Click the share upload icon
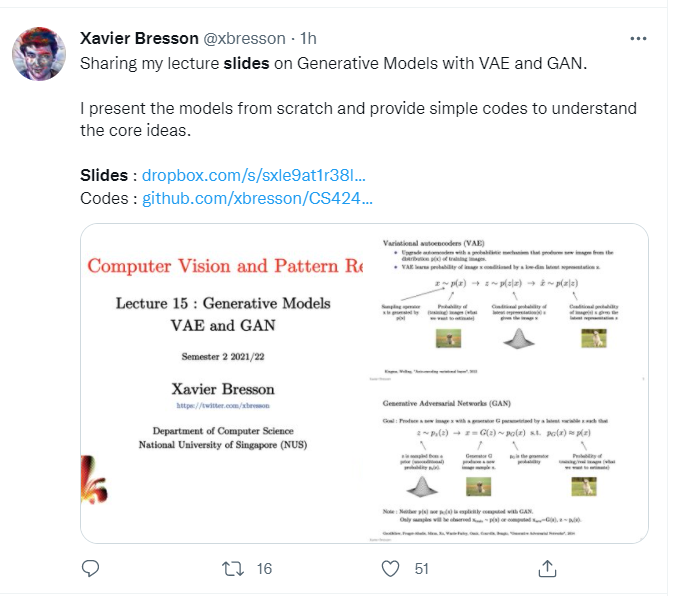The width and height of the screenshot is (686, 596). 547,569
